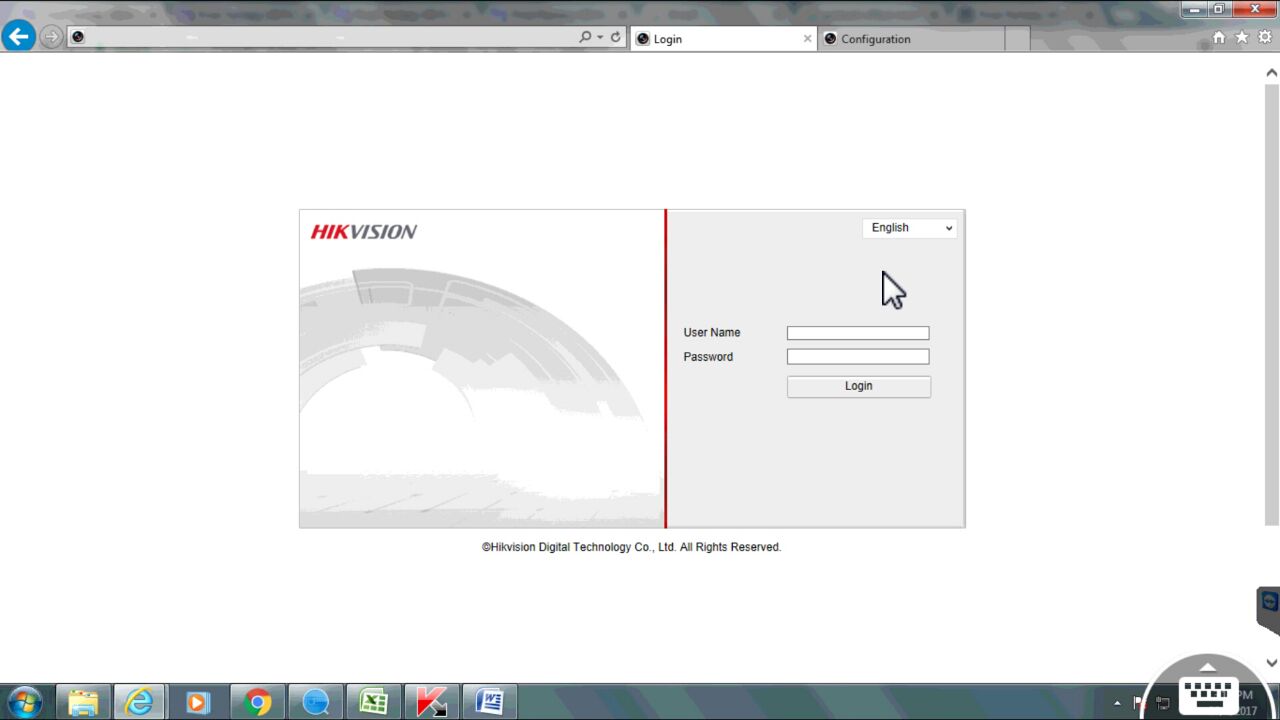The height and width of the screenshot is (720, 1280).
Task: Show hidden system tray icons
Action: click(1117, 703)
